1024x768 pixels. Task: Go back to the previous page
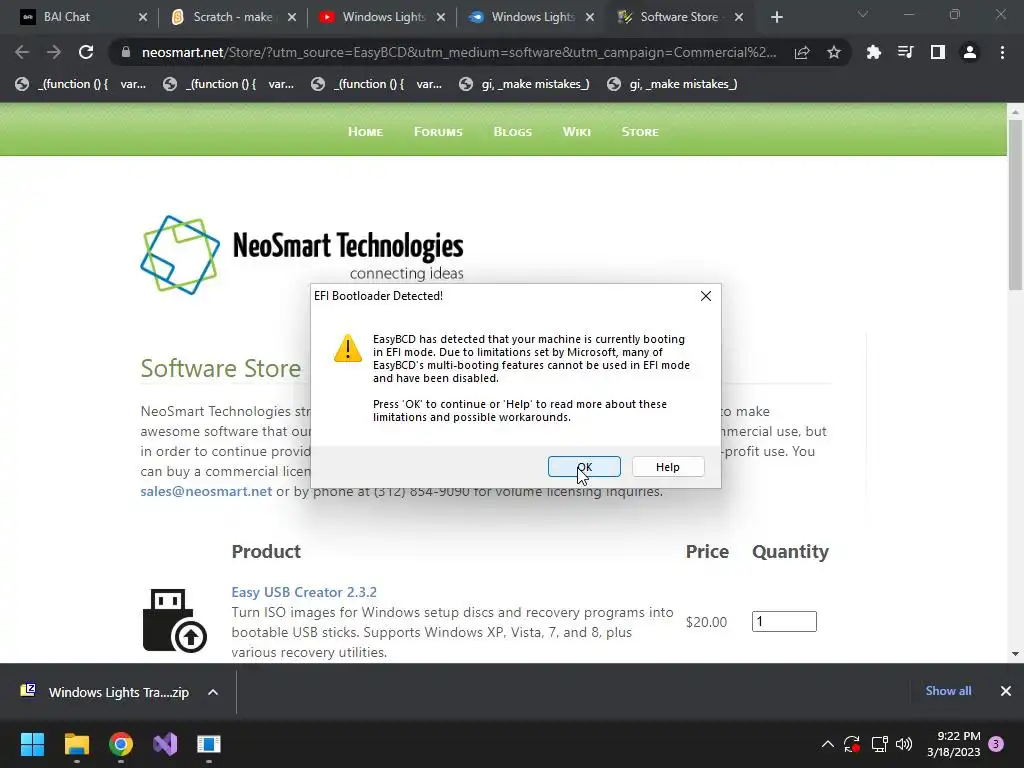[x=22, y=52]
